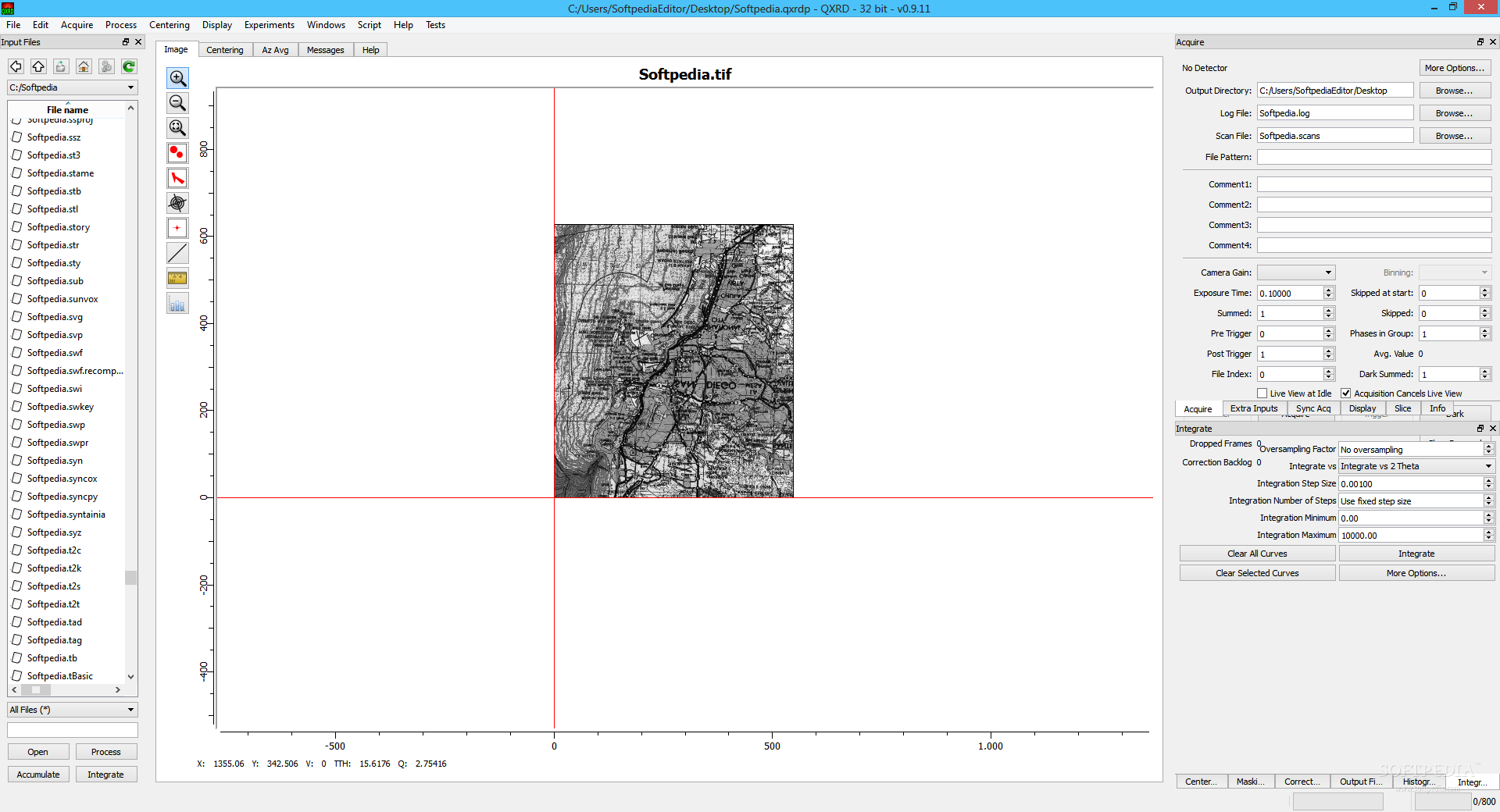Switch to the Histogr... bottom tab

click(1419, 782)
